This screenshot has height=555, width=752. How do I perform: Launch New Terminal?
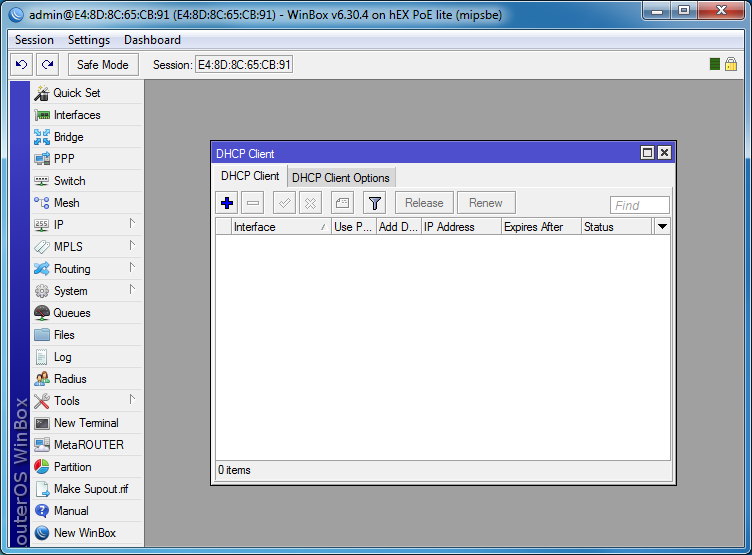(88, 423)
